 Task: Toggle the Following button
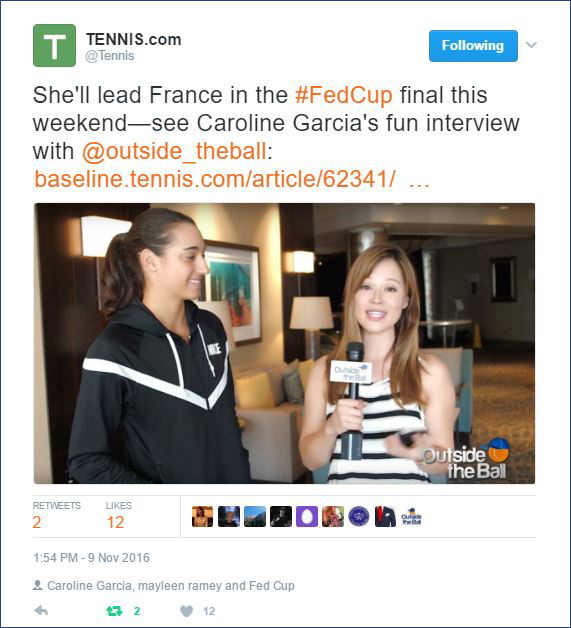pyautogui.click(x=473, y=46)
